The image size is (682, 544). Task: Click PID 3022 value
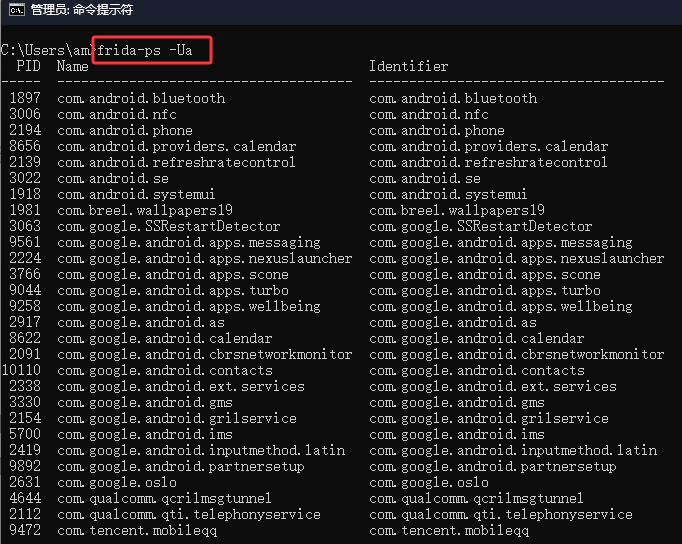[25, 178]
